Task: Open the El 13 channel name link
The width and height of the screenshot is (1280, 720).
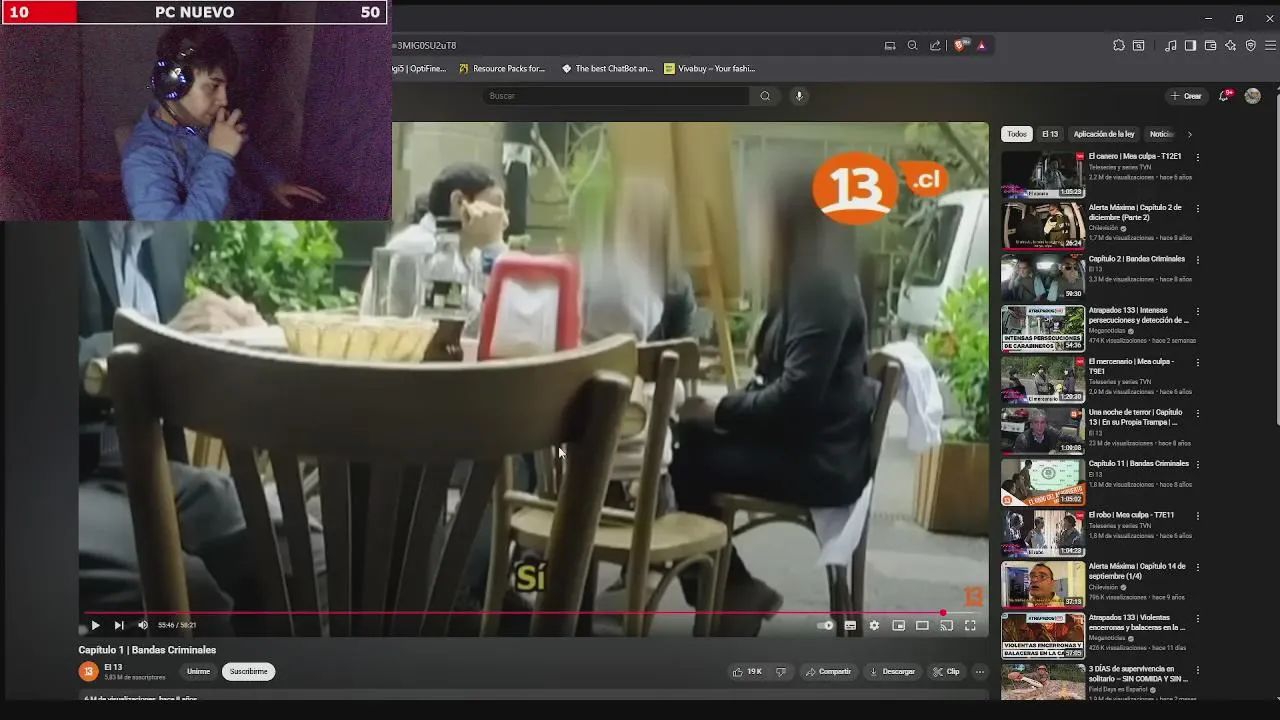Action: (113, 667)
